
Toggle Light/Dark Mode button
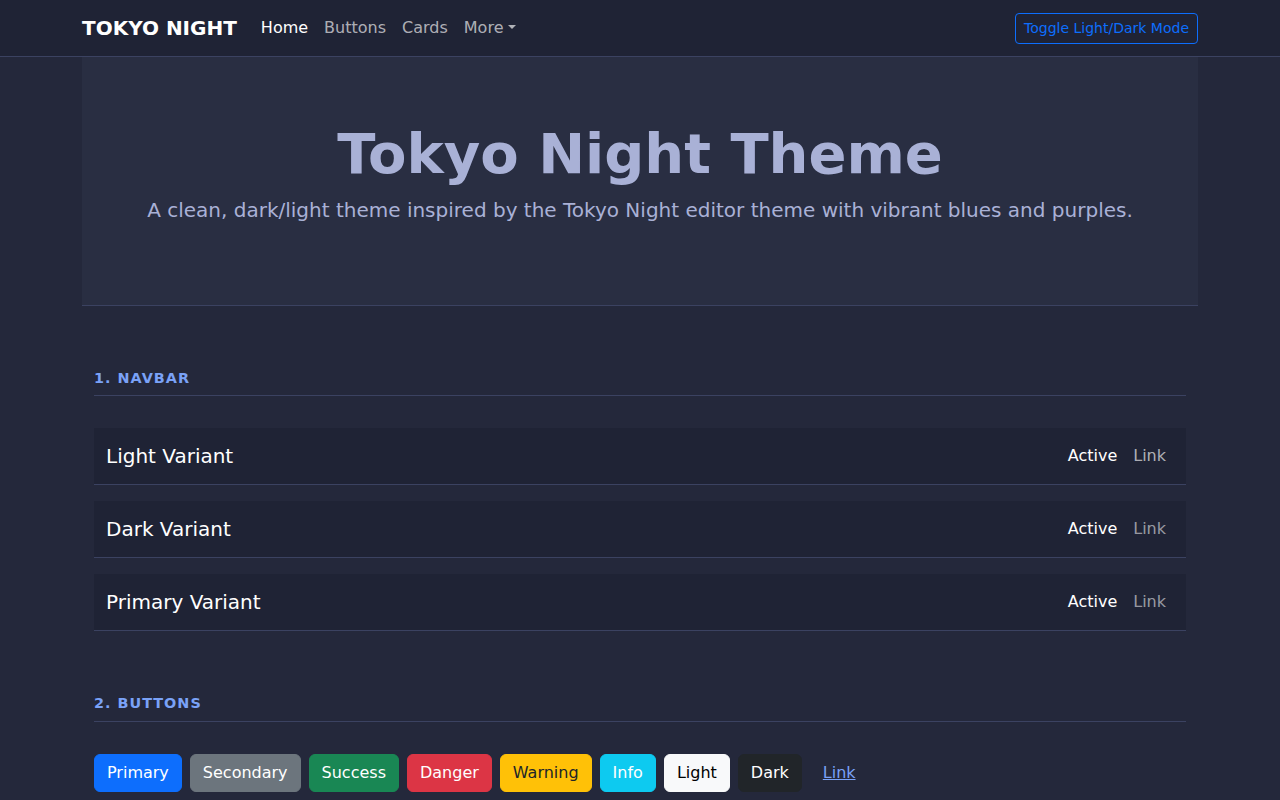click(x=1106, y=28)
